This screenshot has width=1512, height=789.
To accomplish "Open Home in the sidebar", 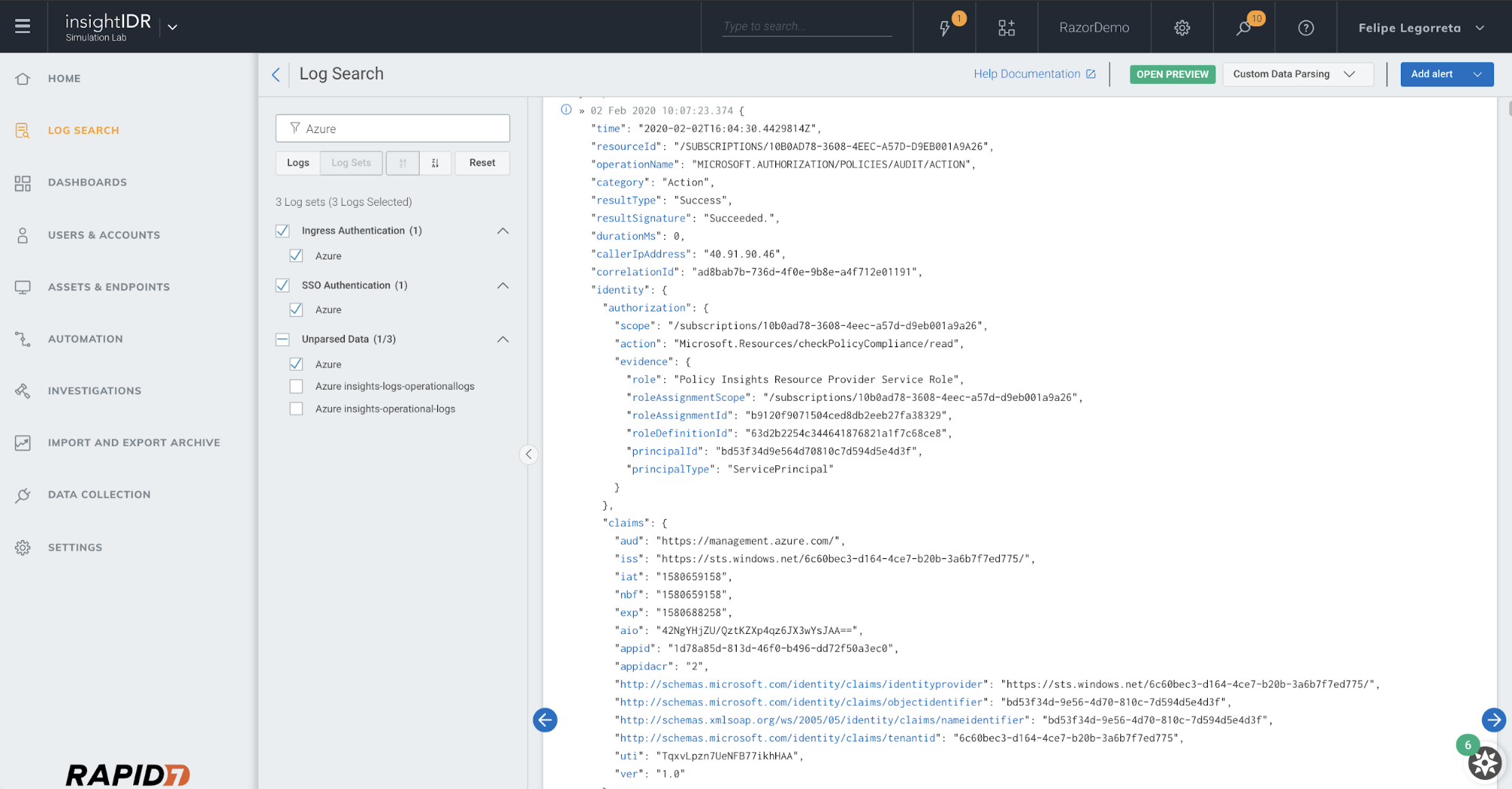I will (x=64, y=79).
